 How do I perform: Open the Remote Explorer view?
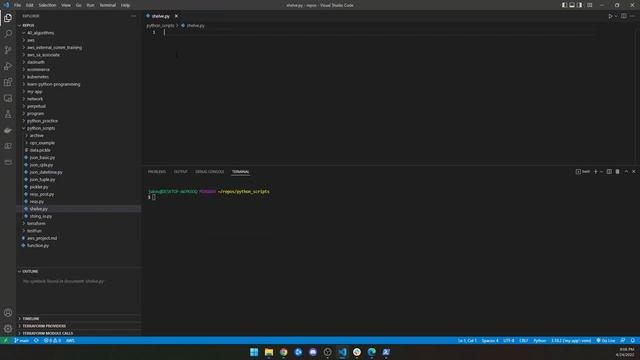point(8,98)
